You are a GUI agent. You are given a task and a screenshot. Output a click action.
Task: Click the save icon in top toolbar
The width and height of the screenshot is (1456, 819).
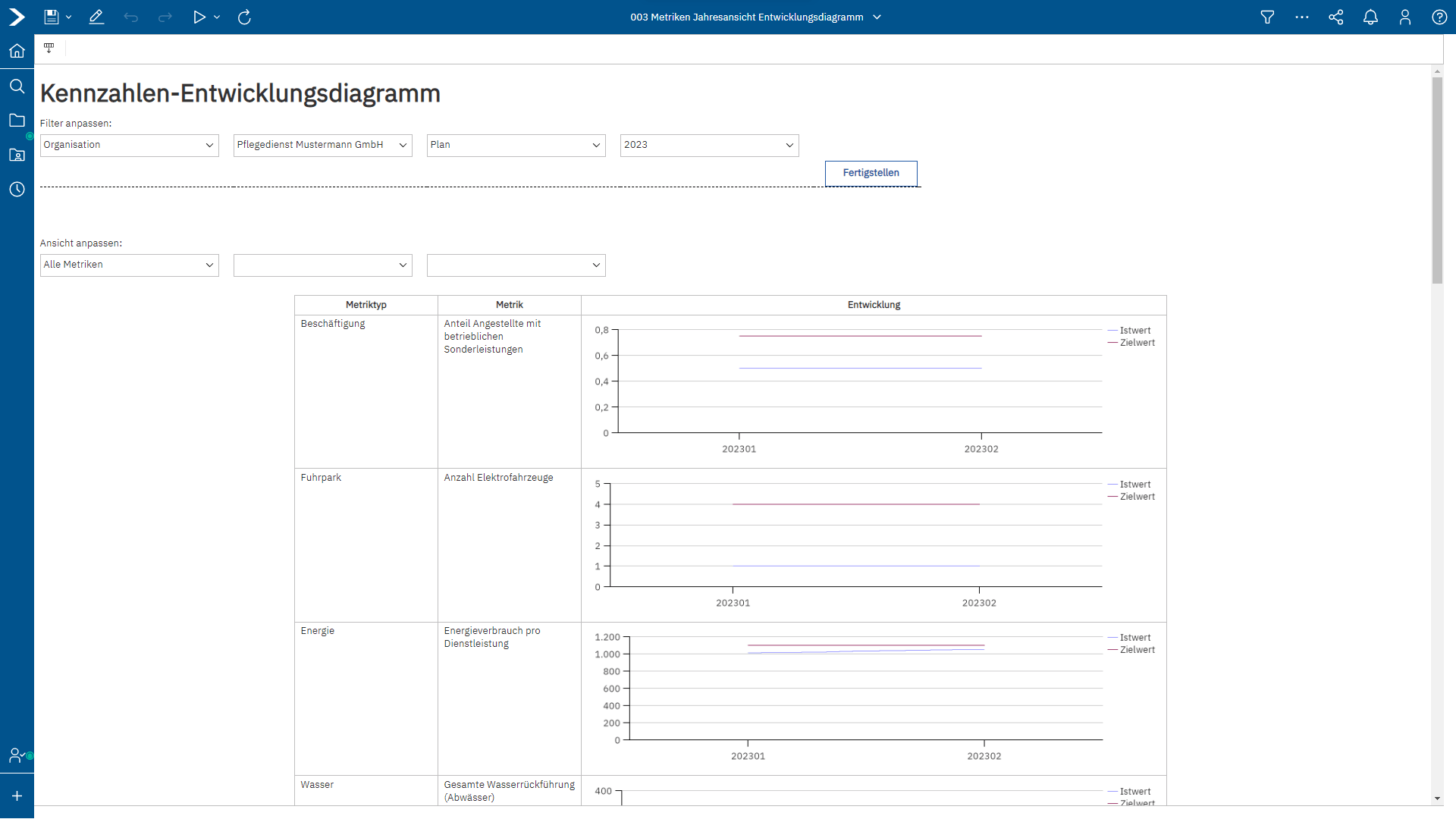pos(51,17)
